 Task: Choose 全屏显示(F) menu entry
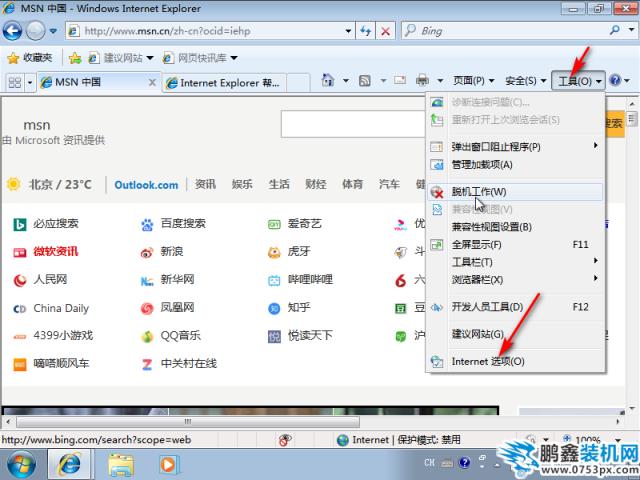point(515,244)
